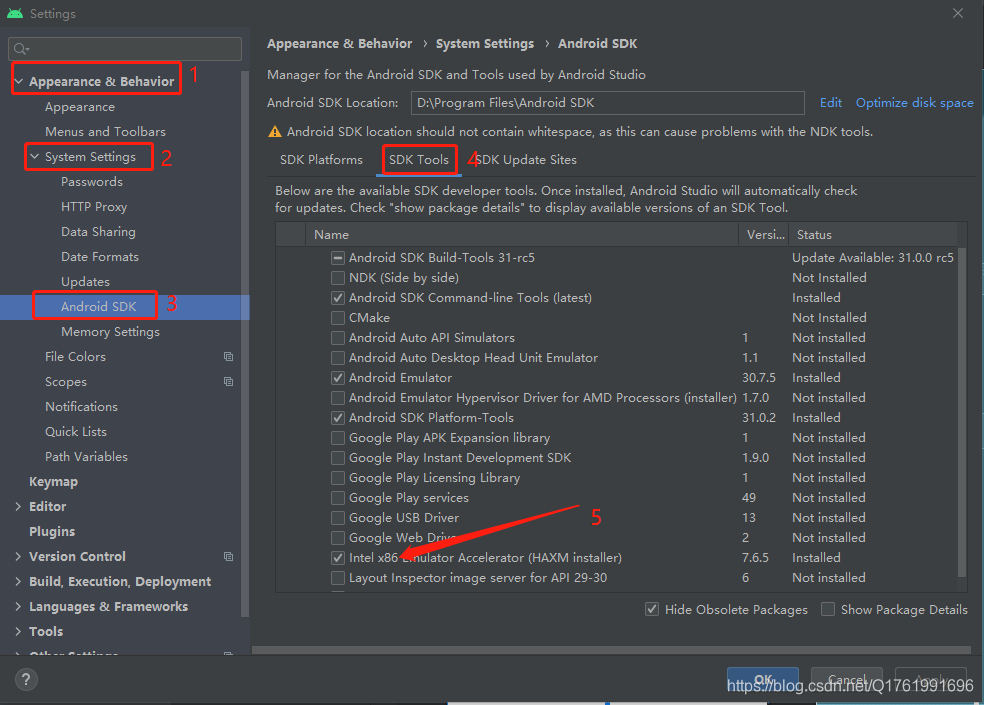The height and width of the screenshot is (705, 984).
Task: Open the Appearance settings page
Action: coord(80,107)
